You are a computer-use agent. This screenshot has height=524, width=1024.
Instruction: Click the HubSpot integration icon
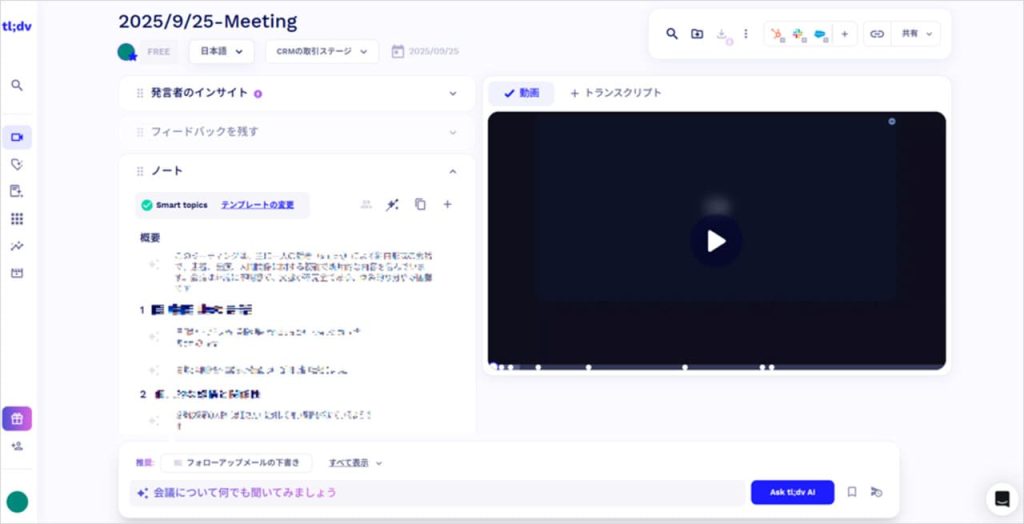pyautogui.click(x=778, y=34)
